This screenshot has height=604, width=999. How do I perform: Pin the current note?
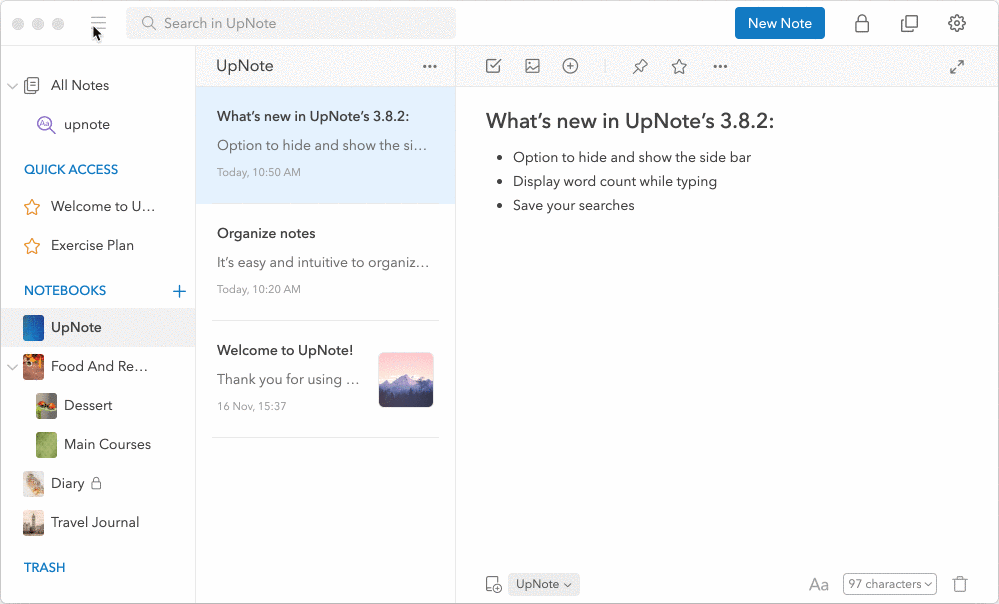click(x=639, y=66)
